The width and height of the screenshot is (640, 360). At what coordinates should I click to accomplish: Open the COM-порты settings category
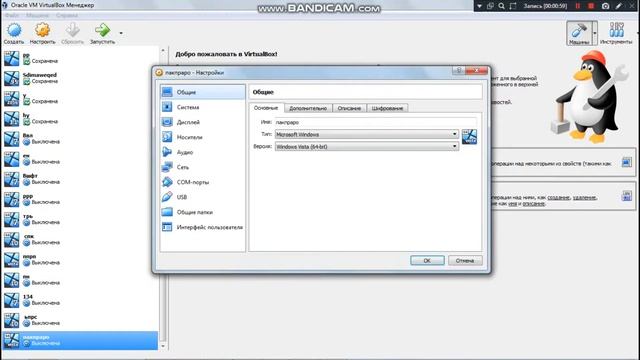click(x=203, y=182)
